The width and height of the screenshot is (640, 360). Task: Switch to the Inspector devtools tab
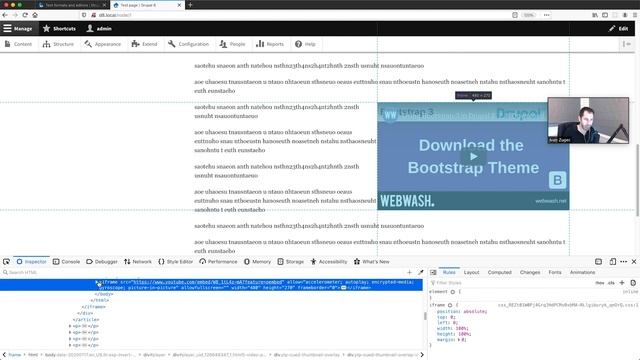tap(31, 262)
